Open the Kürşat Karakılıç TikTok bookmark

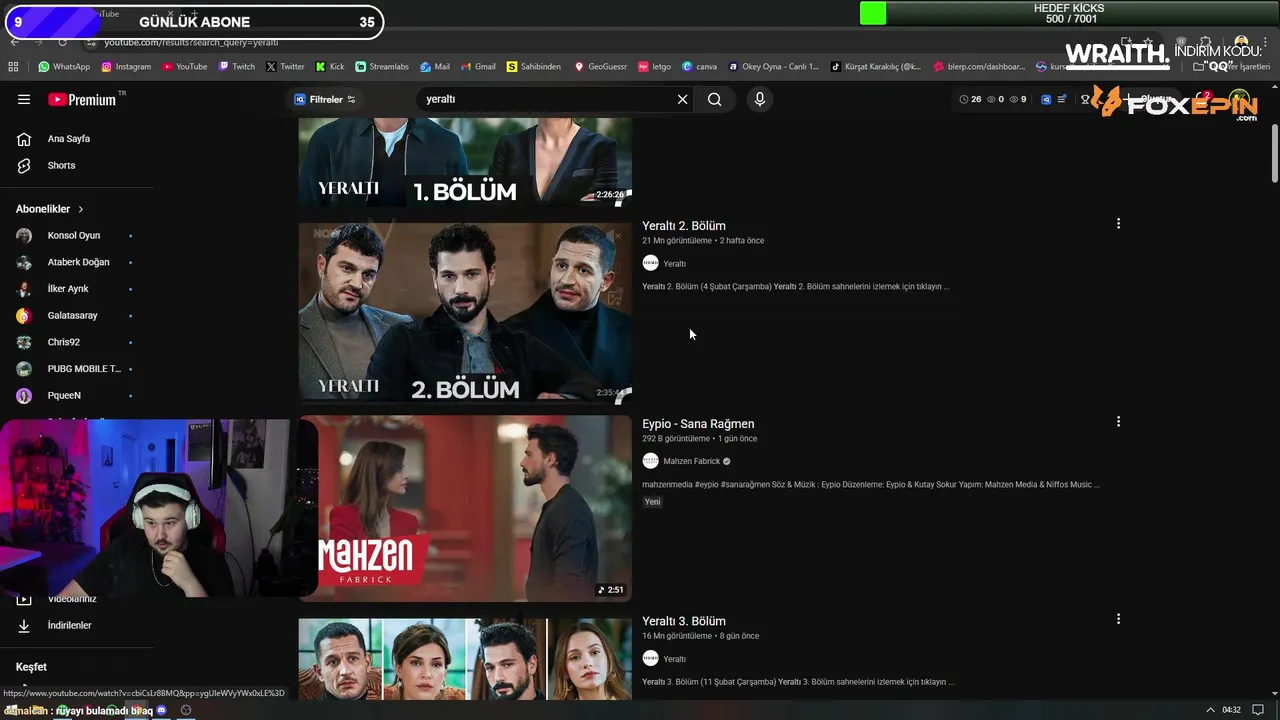tap(876, 67)
